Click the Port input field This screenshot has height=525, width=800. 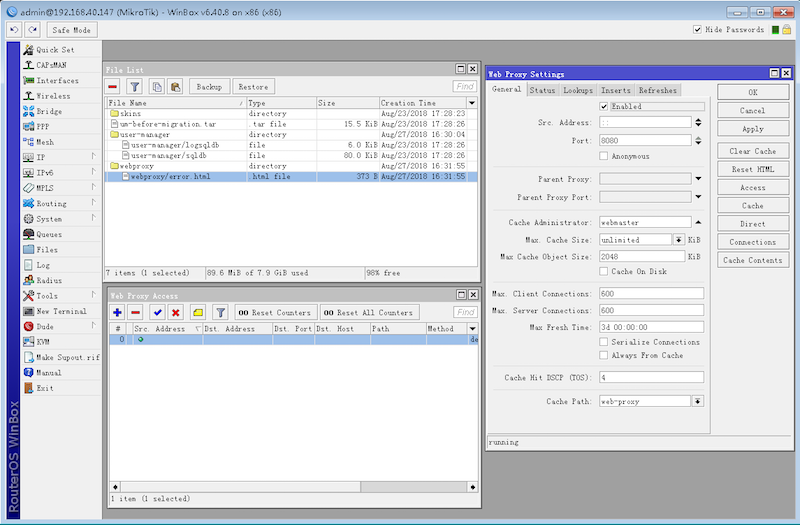pyautogui.click(x=645, y=140)
